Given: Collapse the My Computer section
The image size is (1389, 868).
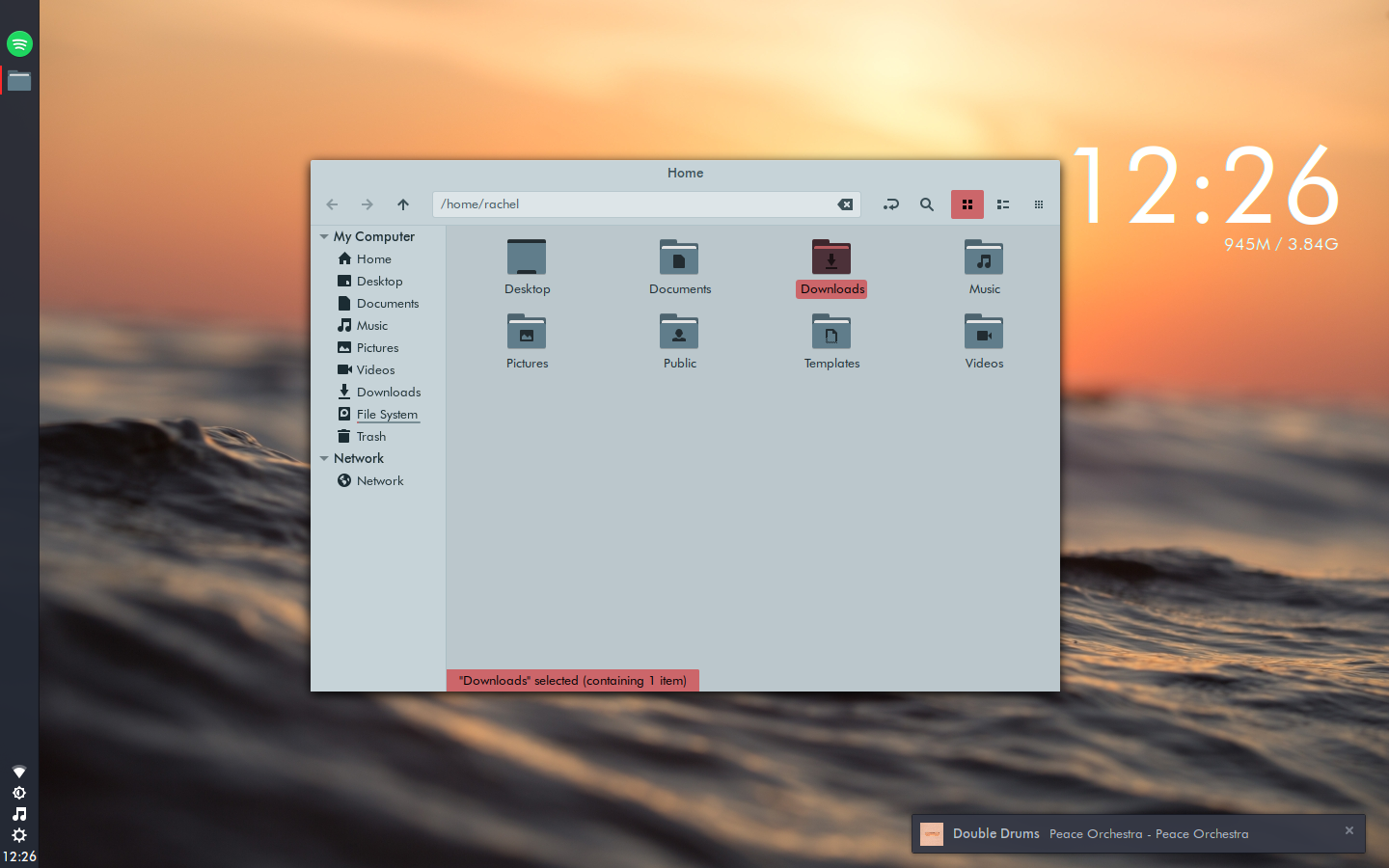Looking at the screenshot, I should [x=324, y=236].
